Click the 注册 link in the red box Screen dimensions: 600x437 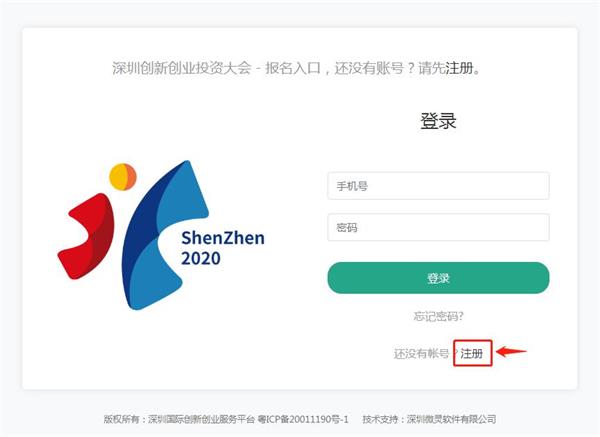pos(471,353)
